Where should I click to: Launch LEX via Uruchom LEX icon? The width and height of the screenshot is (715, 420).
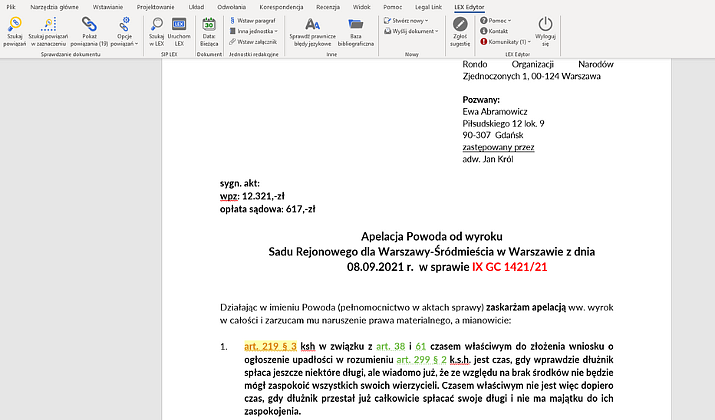179,25
